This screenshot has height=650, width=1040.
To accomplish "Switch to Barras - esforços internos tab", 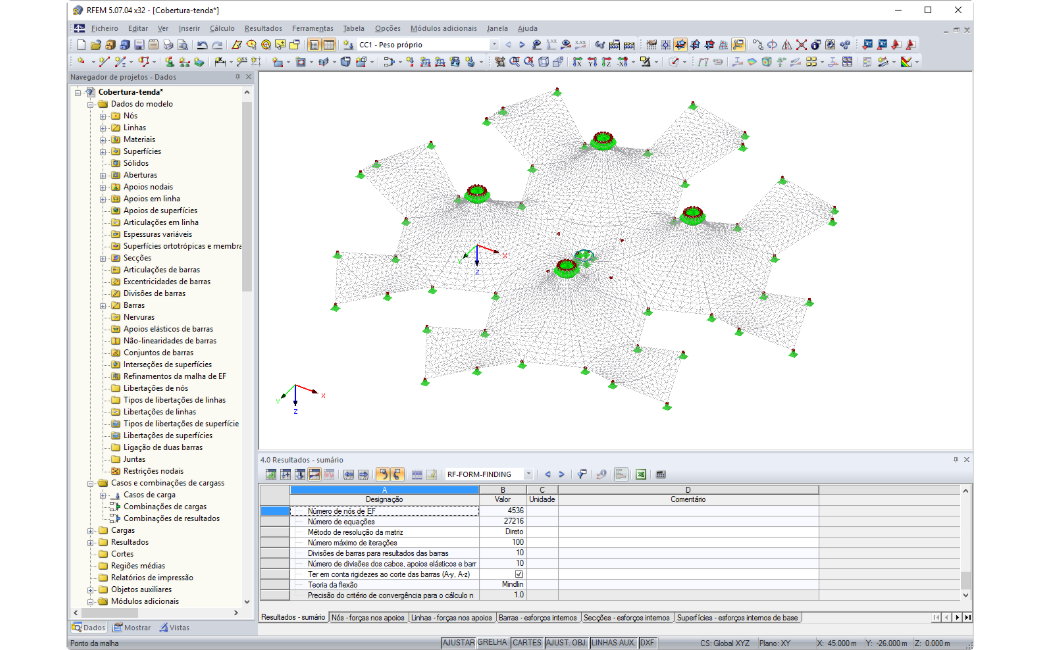I will pyautogui.click(x=538, y=618).
